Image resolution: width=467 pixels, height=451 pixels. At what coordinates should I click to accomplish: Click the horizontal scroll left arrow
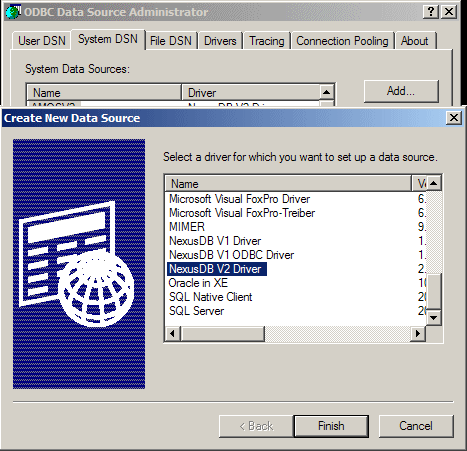point(173,333)
